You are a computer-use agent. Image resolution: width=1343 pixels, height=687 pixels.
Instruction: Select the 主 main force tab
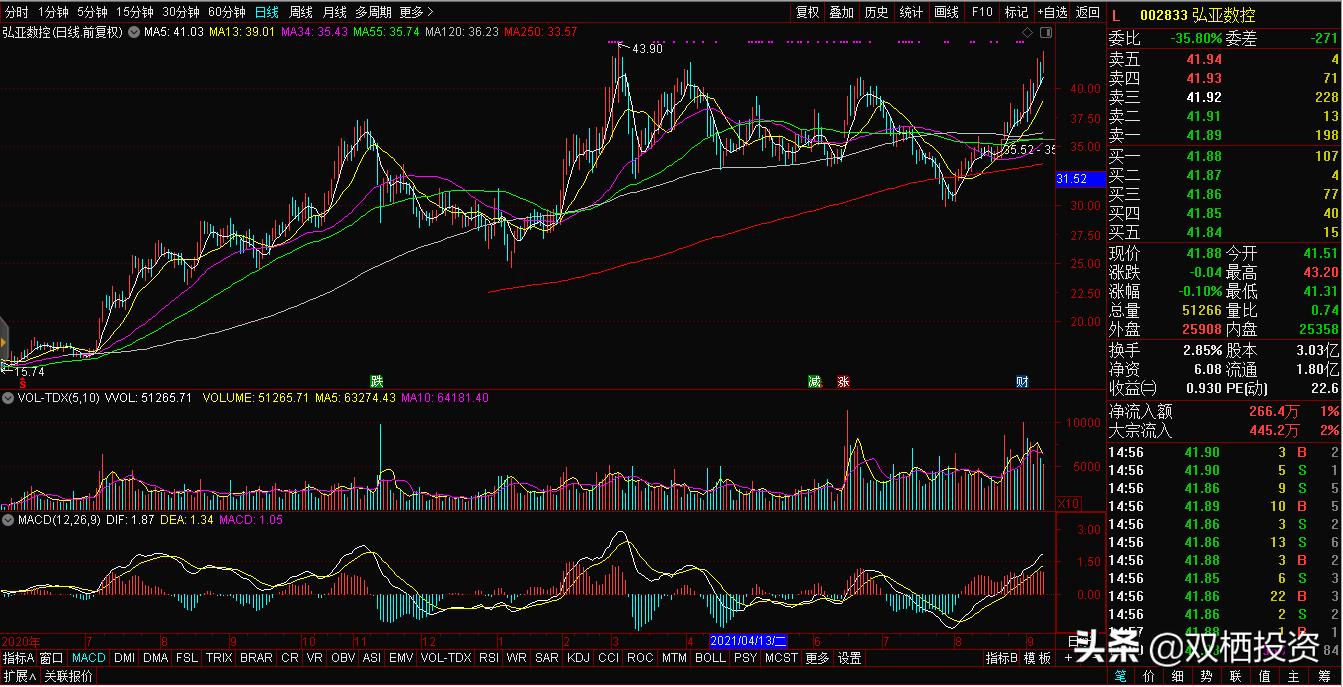(1294, 677)
